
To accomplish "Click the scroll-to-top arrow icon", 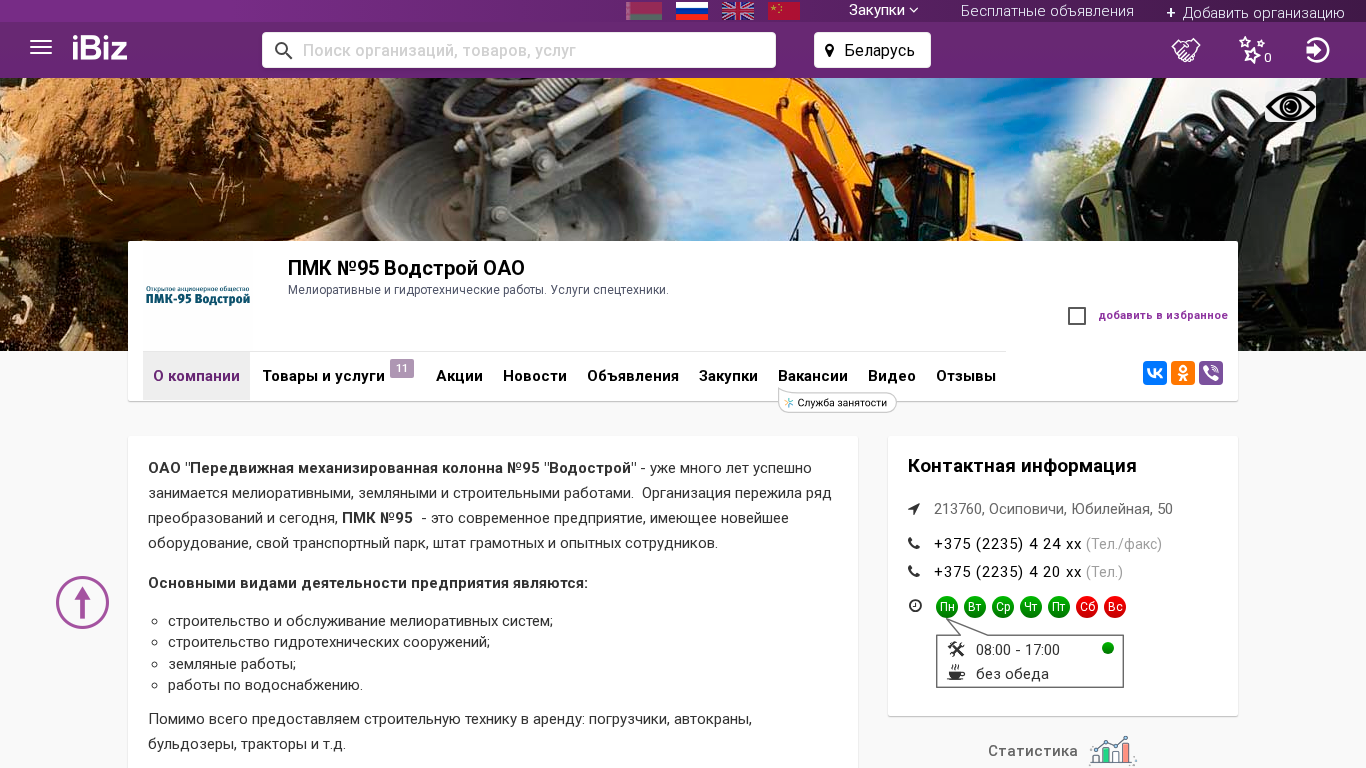I will coord(82,602).
